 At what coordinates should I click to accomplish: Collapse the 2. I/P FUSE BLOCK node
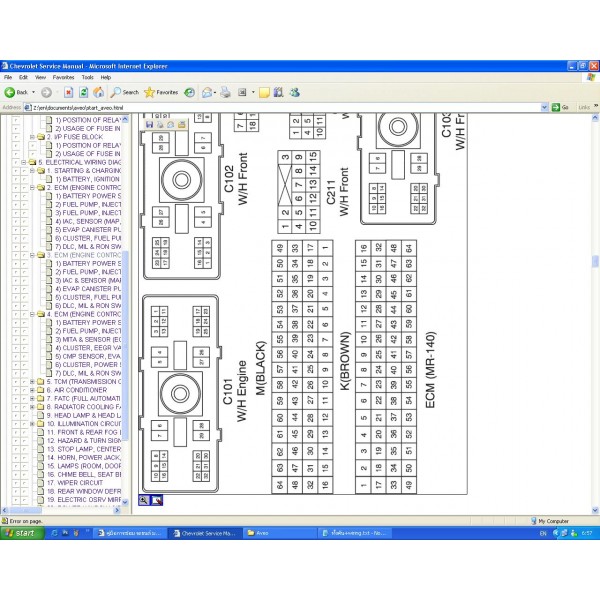tap(33, 137)
